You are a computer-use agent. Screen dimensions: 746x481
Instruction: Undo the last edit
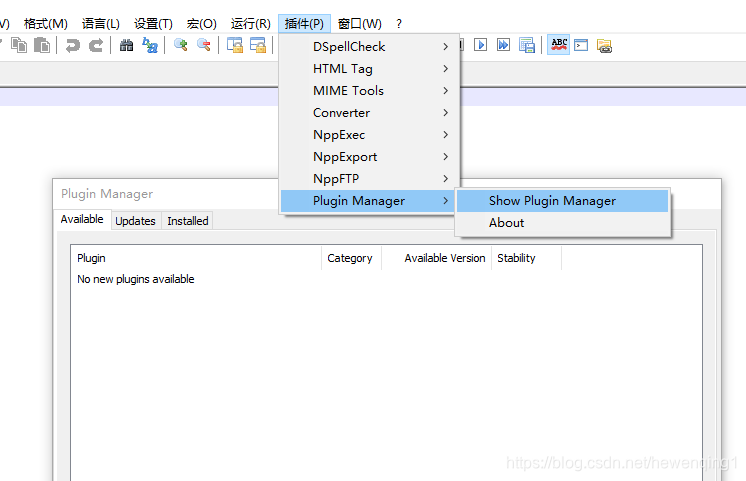[x=72, y=46]
